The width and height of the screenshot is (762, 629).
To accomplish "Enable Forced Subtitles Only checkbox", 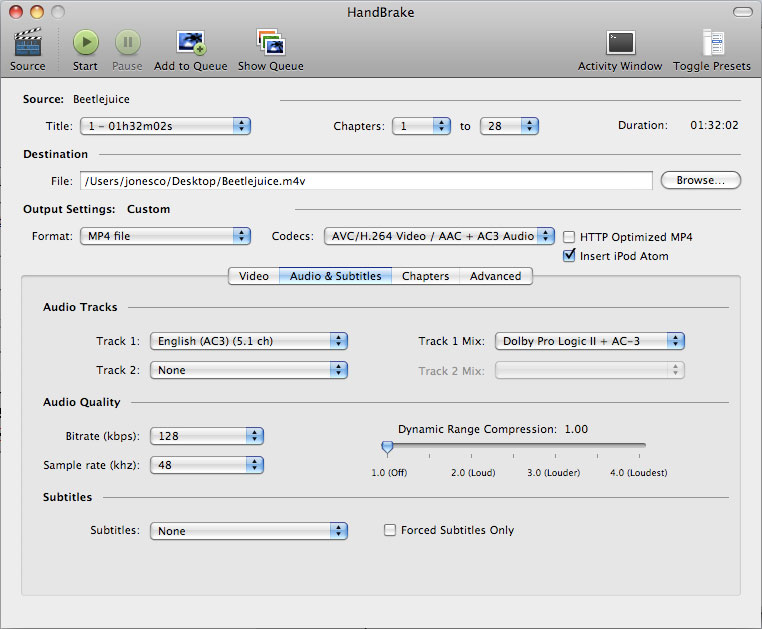I will coord(390,530).
